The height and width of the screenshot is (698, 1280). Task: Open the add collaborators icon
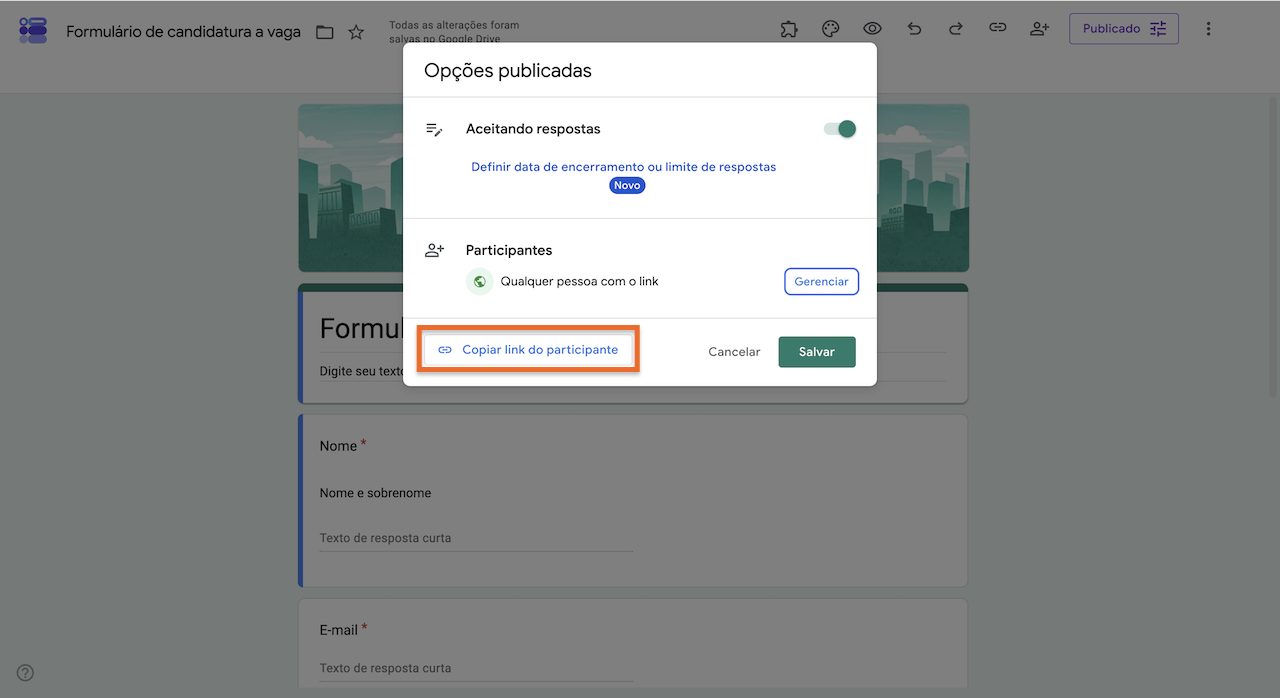[x=1039, y=29]
